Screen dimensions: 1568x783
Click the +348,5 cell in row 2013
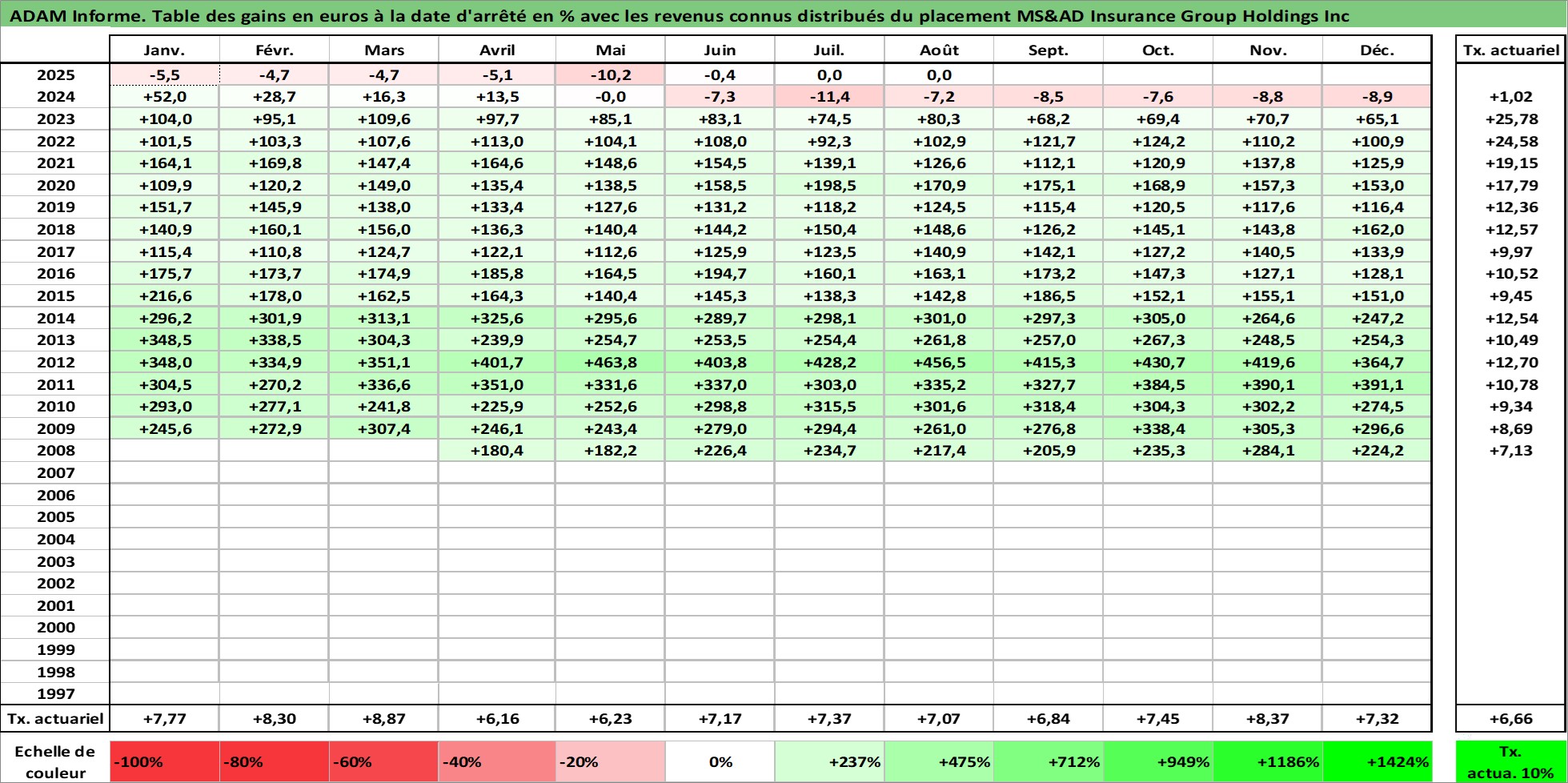[x=164, y=340]
